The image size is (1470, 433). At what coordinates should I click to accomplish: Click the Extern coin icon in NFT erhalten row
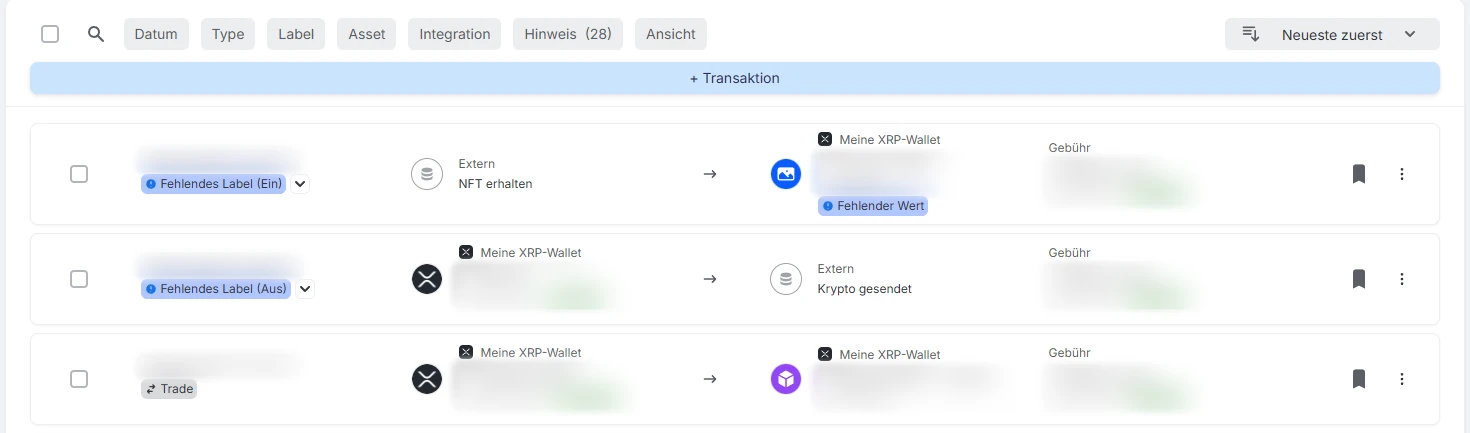tap(427, 174)
